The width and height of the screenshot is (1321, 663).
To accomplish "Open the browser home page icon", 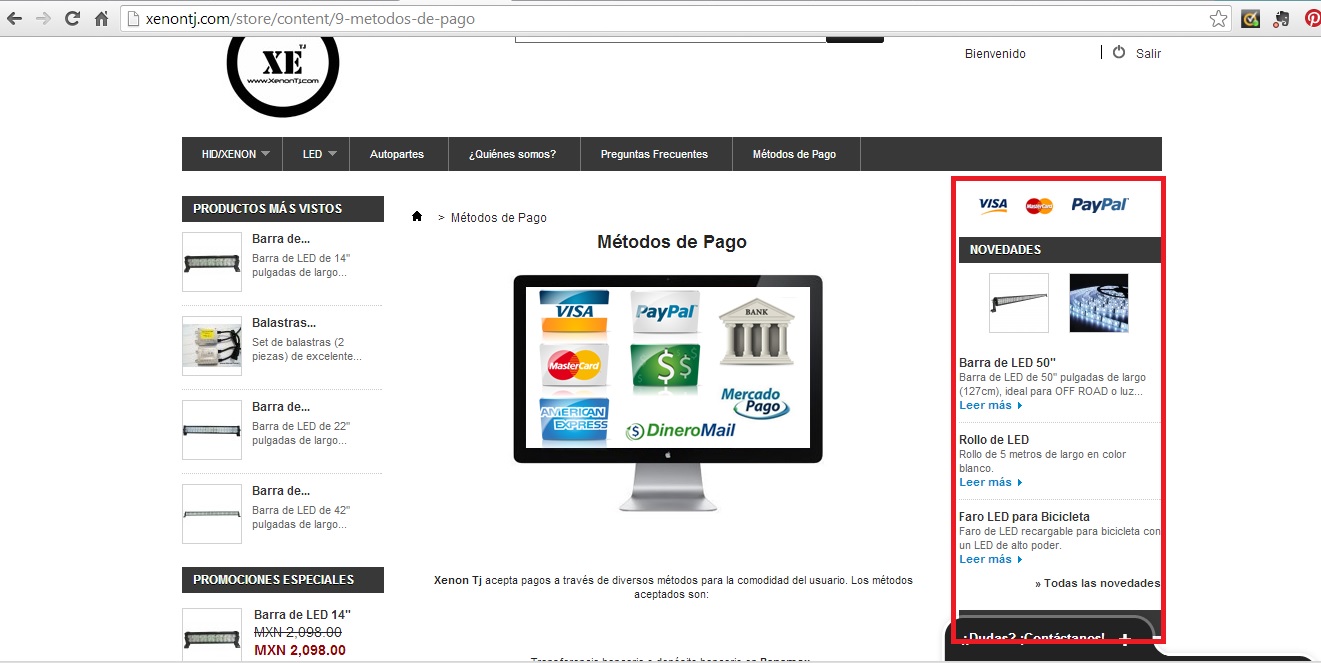I will point(101,19).
